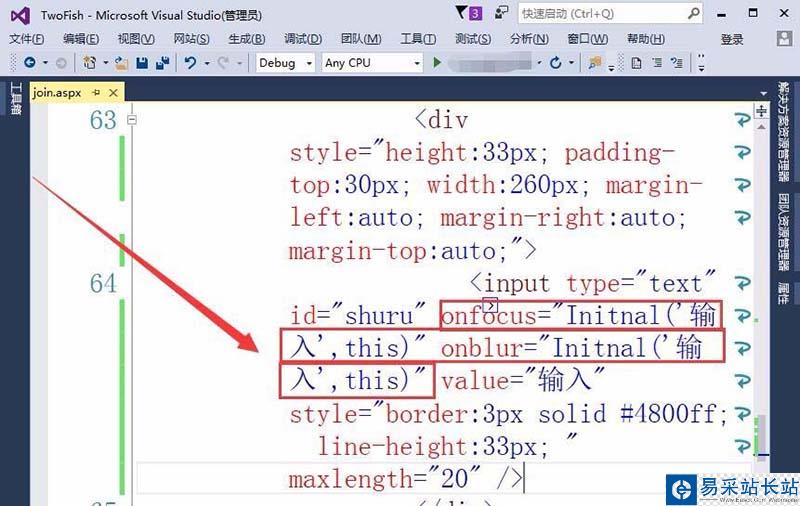Click the navigate forward arrow icon

[x=61, y=63]
